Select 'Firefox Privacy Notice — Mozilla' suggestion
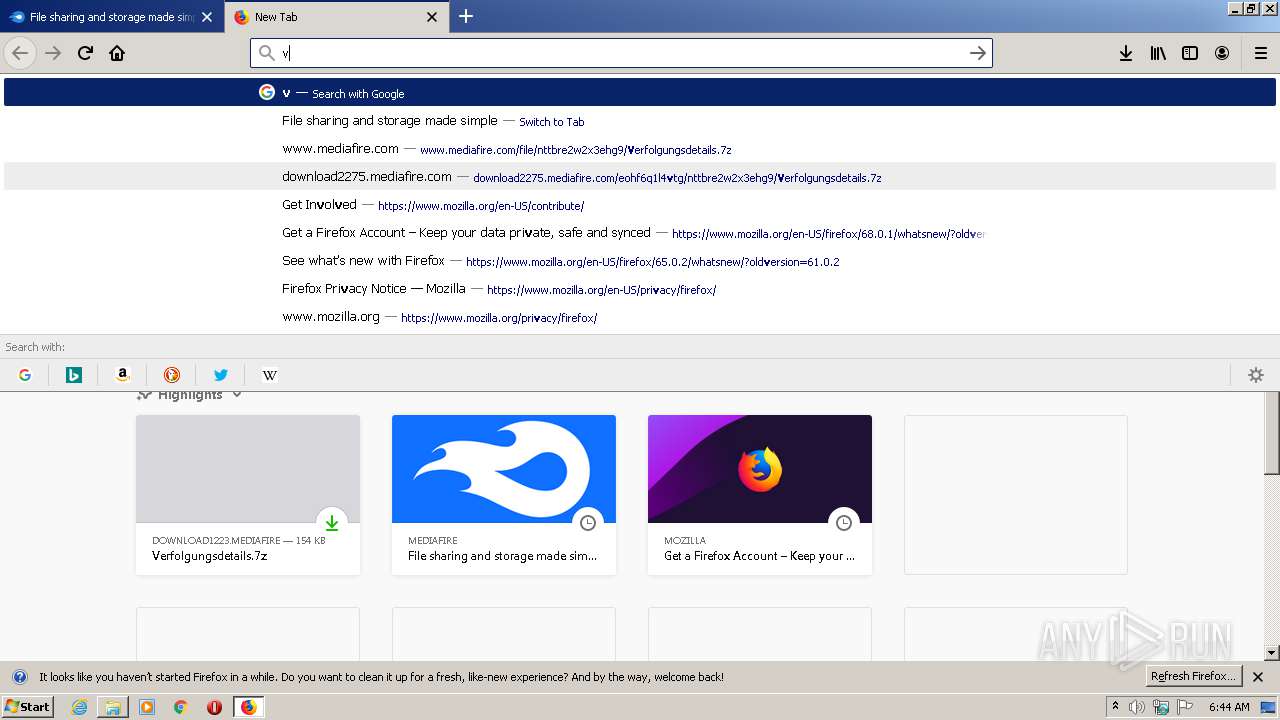The width and height of the screenshot is (1280, 720). tap(640, 289)
